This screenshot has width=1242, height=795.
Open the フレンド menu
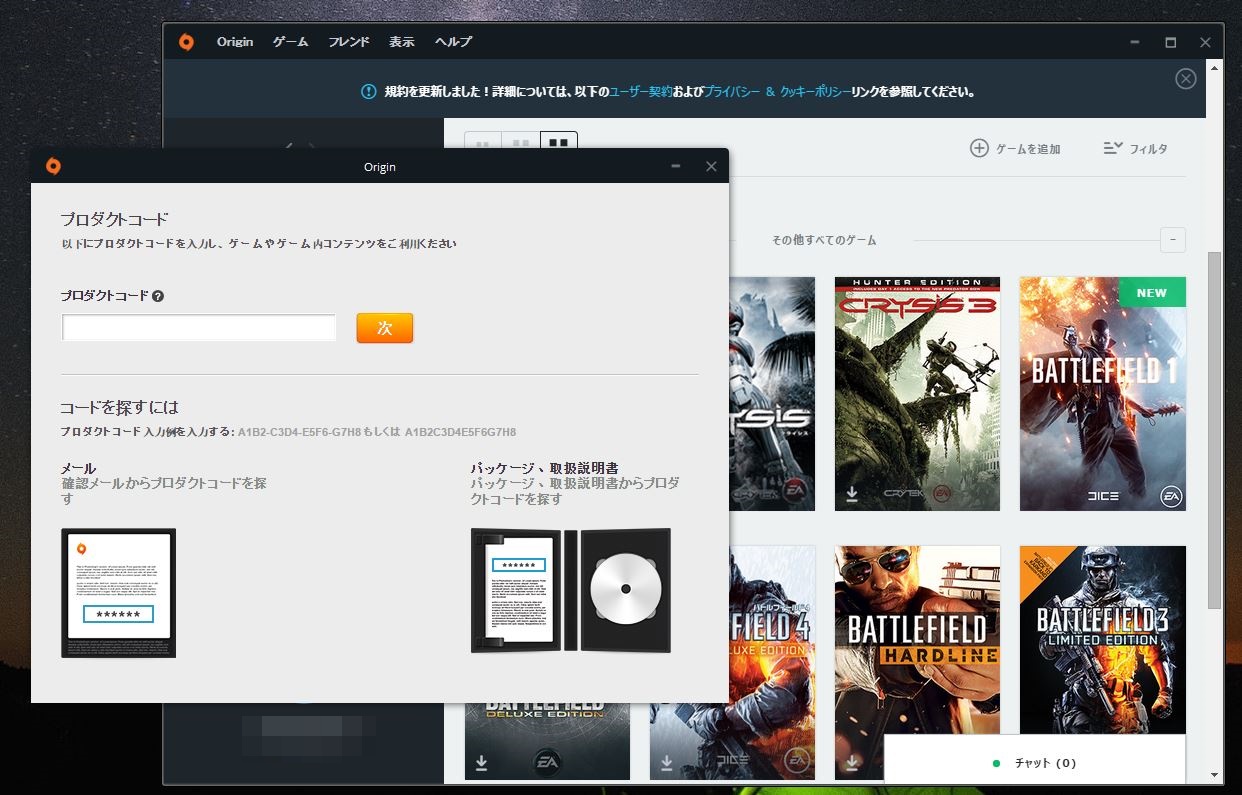tap(349, 42)
